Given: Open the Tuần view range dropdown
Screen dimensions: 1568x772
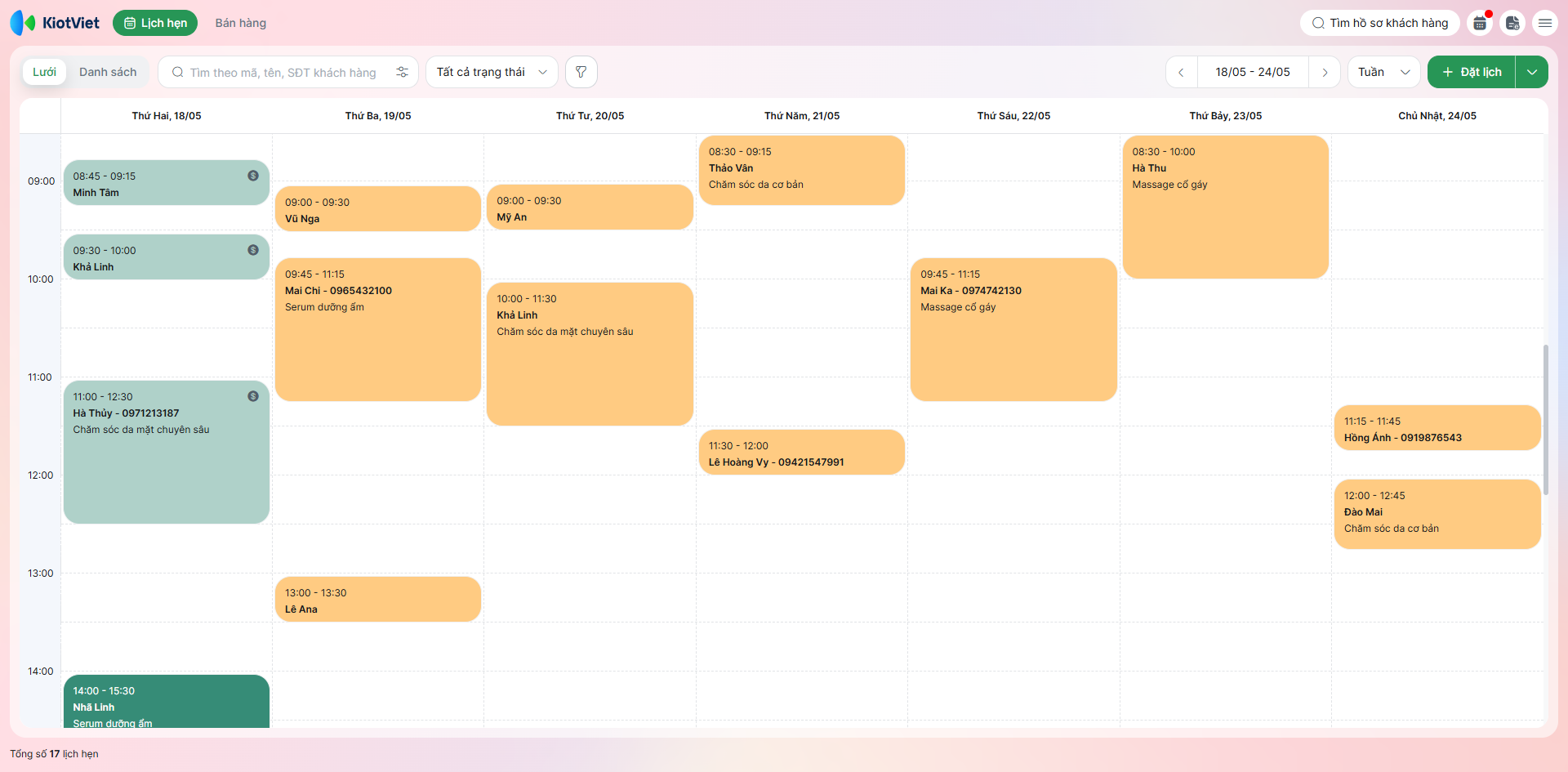Looking at the screenshot, I should 1384,72.
